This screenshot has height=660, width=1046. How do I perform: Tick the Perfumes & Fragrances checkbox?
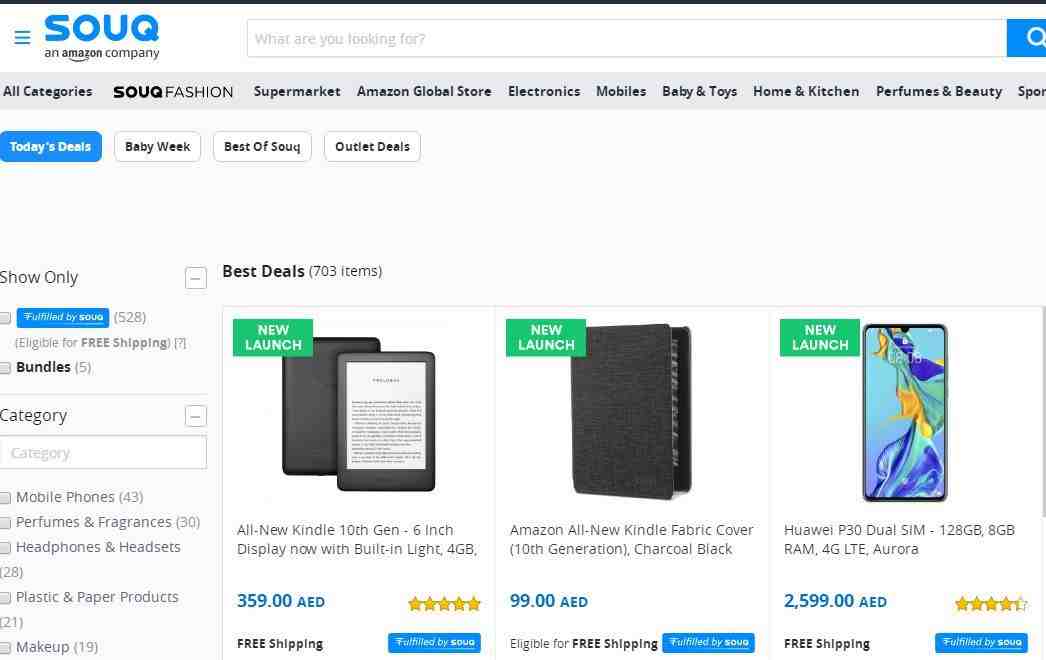(5, 523)
